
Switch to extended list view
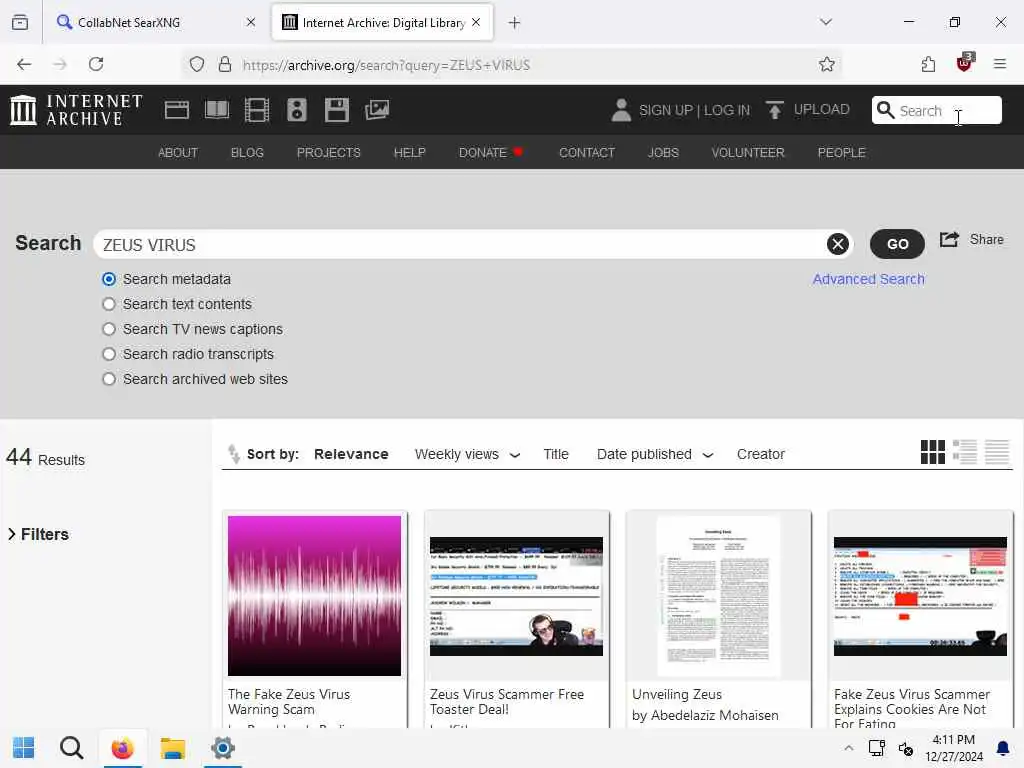point(965,452)
